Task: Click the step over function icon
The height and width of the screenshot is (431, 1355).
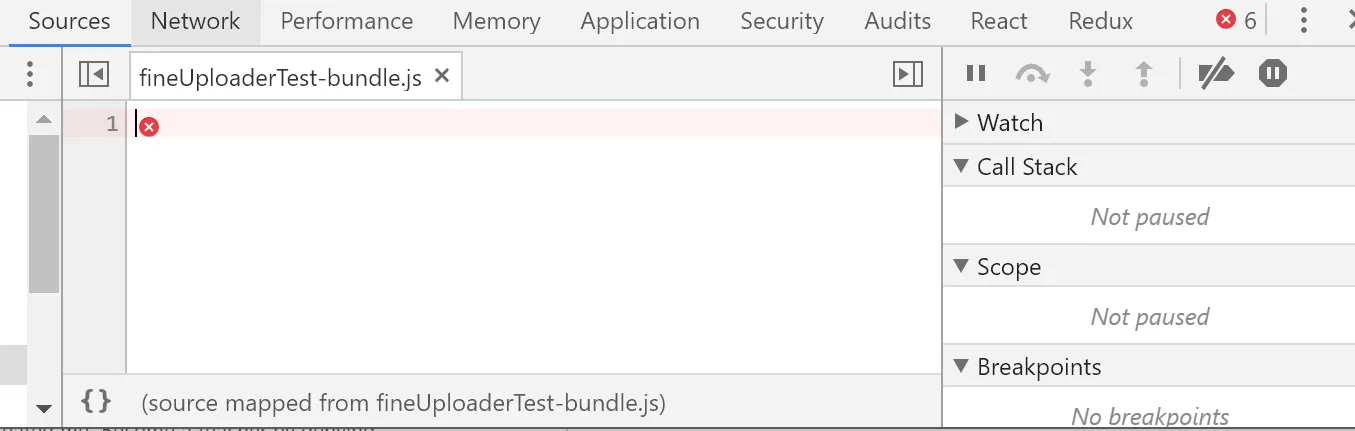Action: click(1032, 73)
